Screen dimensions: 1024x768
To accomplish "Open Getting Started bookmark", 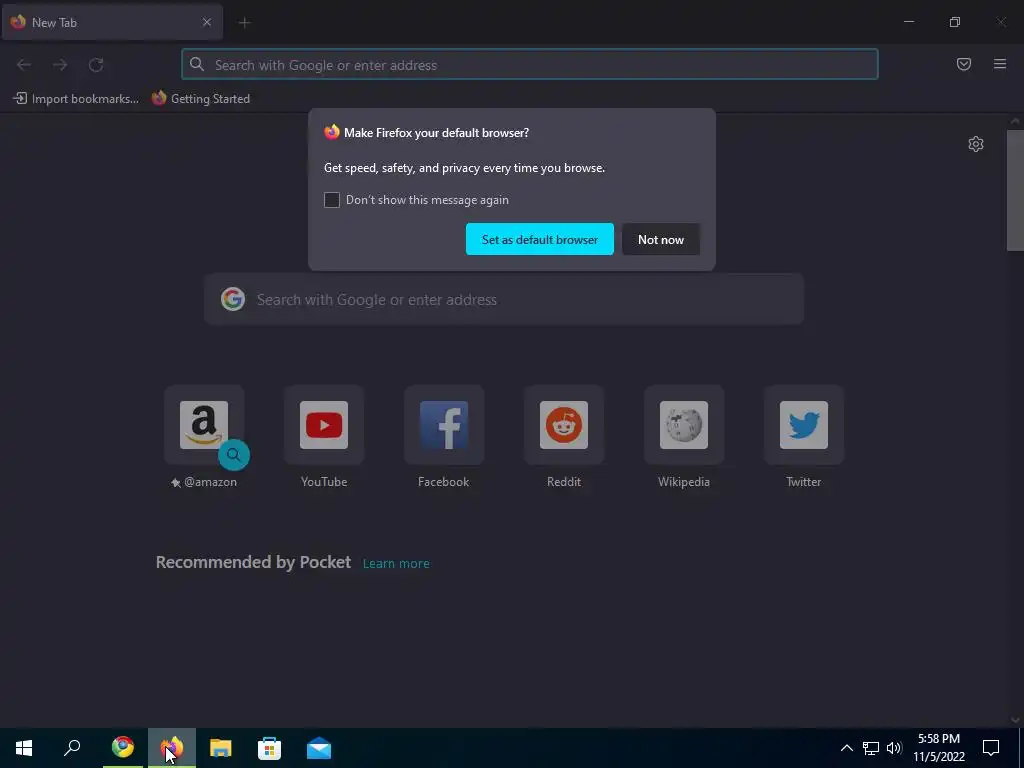I will point(201,99).
